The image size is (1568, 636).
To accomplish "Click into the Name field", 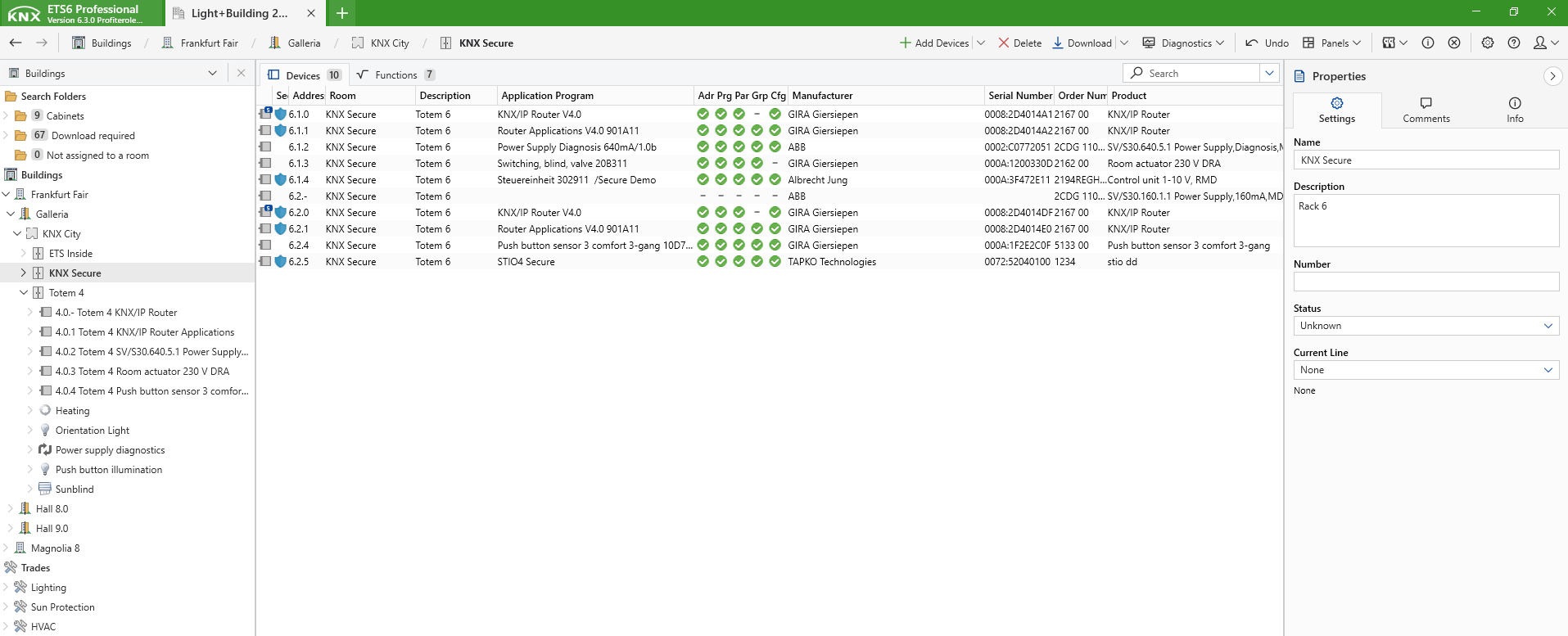I will tap(1426, 160).
